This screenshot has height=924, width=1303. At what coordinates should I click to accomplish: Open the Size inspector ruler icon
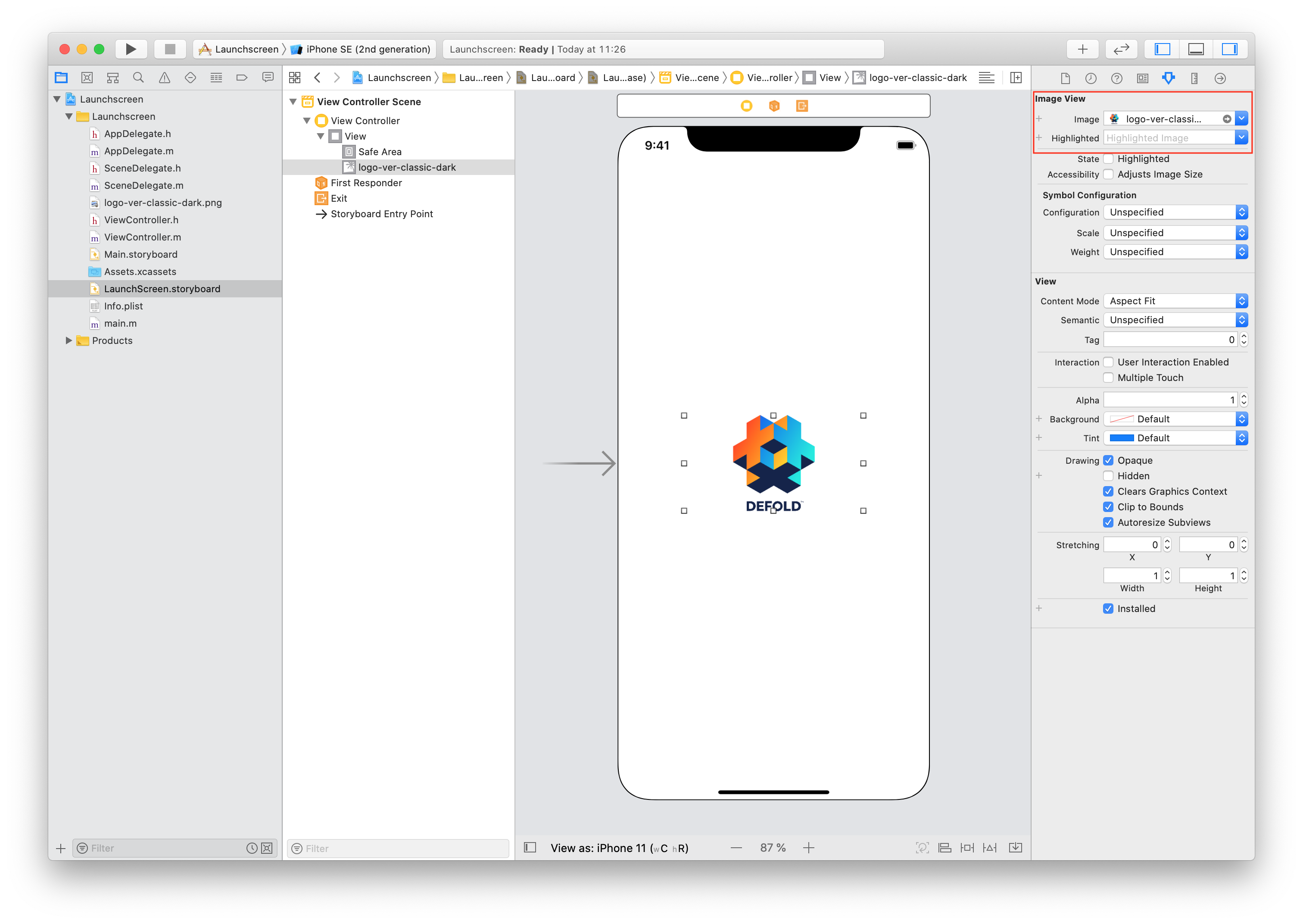pyautogui.click(x=1194, y=78)
